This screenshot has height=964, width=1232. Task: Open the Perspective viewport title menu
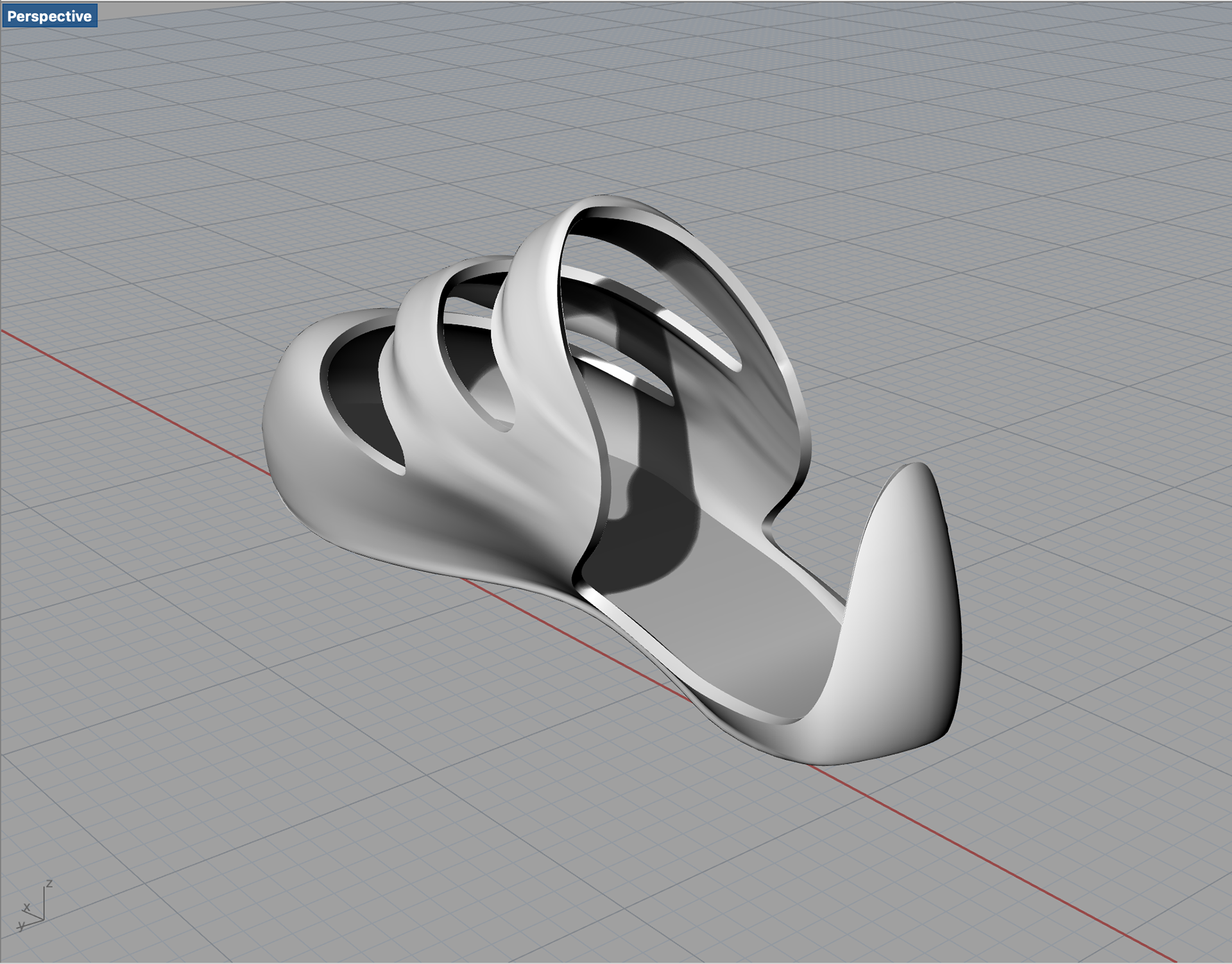pyautogui.click(x=49, y=16)
